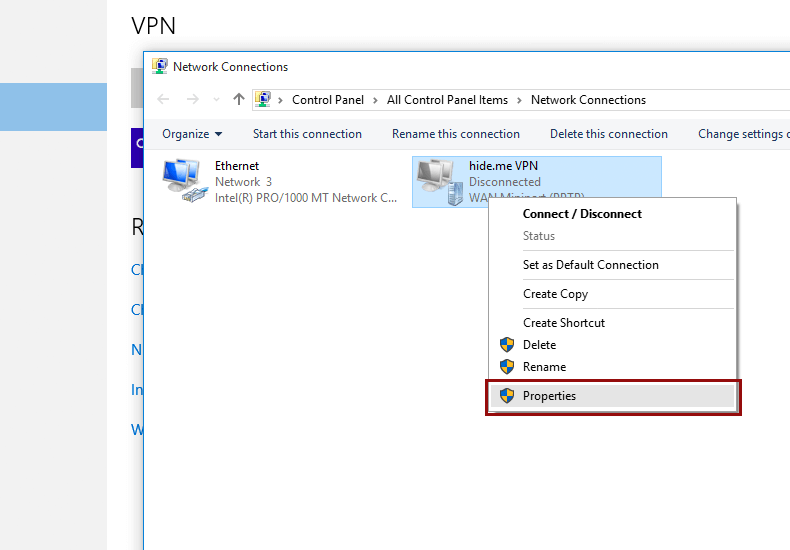The image size is (790, 550).
Task: Select highlighted sidebar item in Settings window
Action: click(53, 107)
